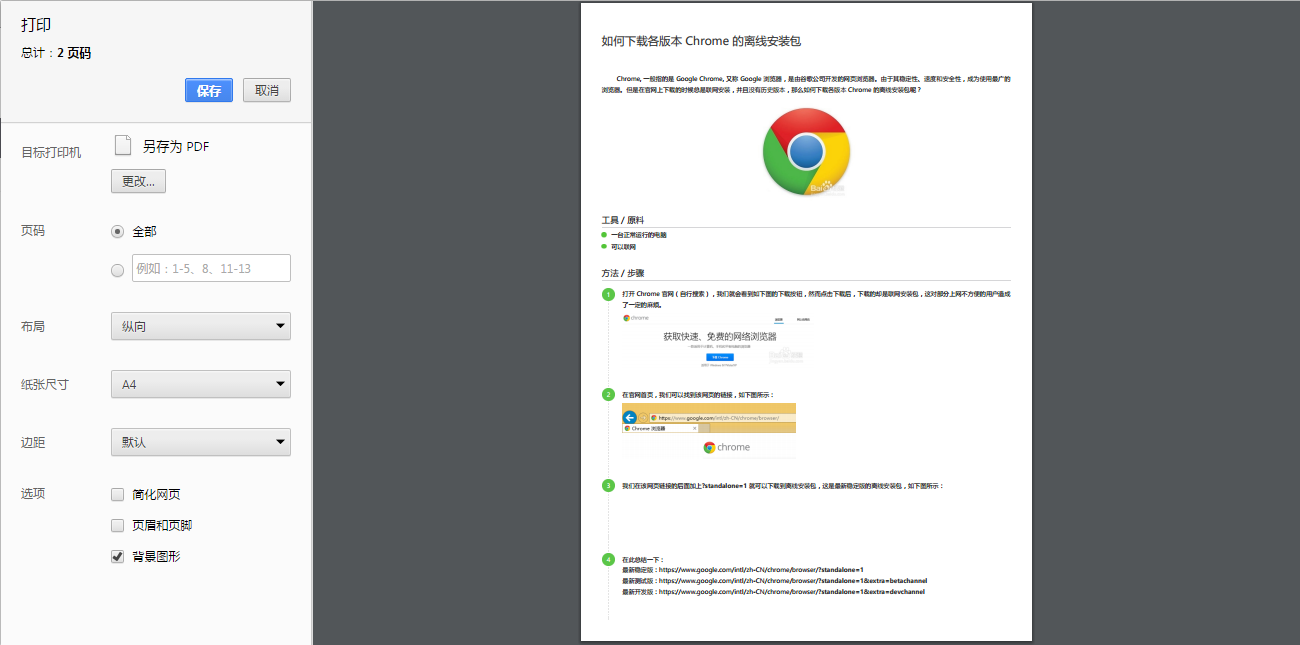Click the large Chrome logo in preview
The width and height of the screenshot is (1300, 645).
pyautogui.click(x=806, y=151)
